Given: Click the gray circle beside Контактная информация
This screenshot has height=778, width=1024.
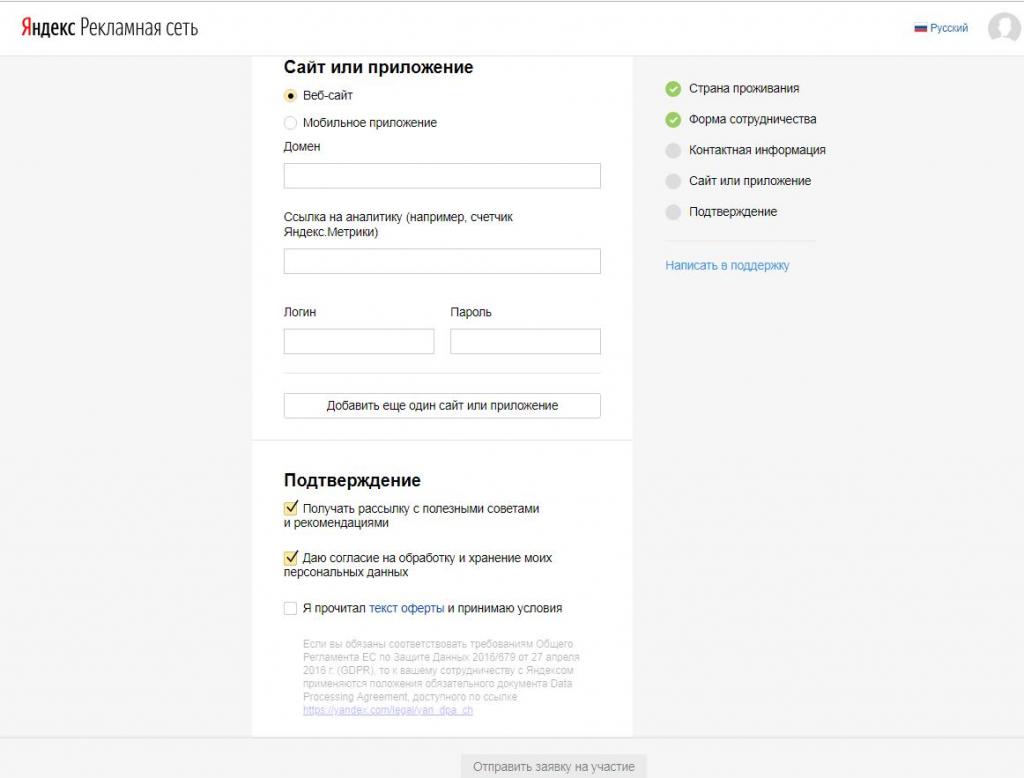Looking at the screenshot, I should 673,151.
